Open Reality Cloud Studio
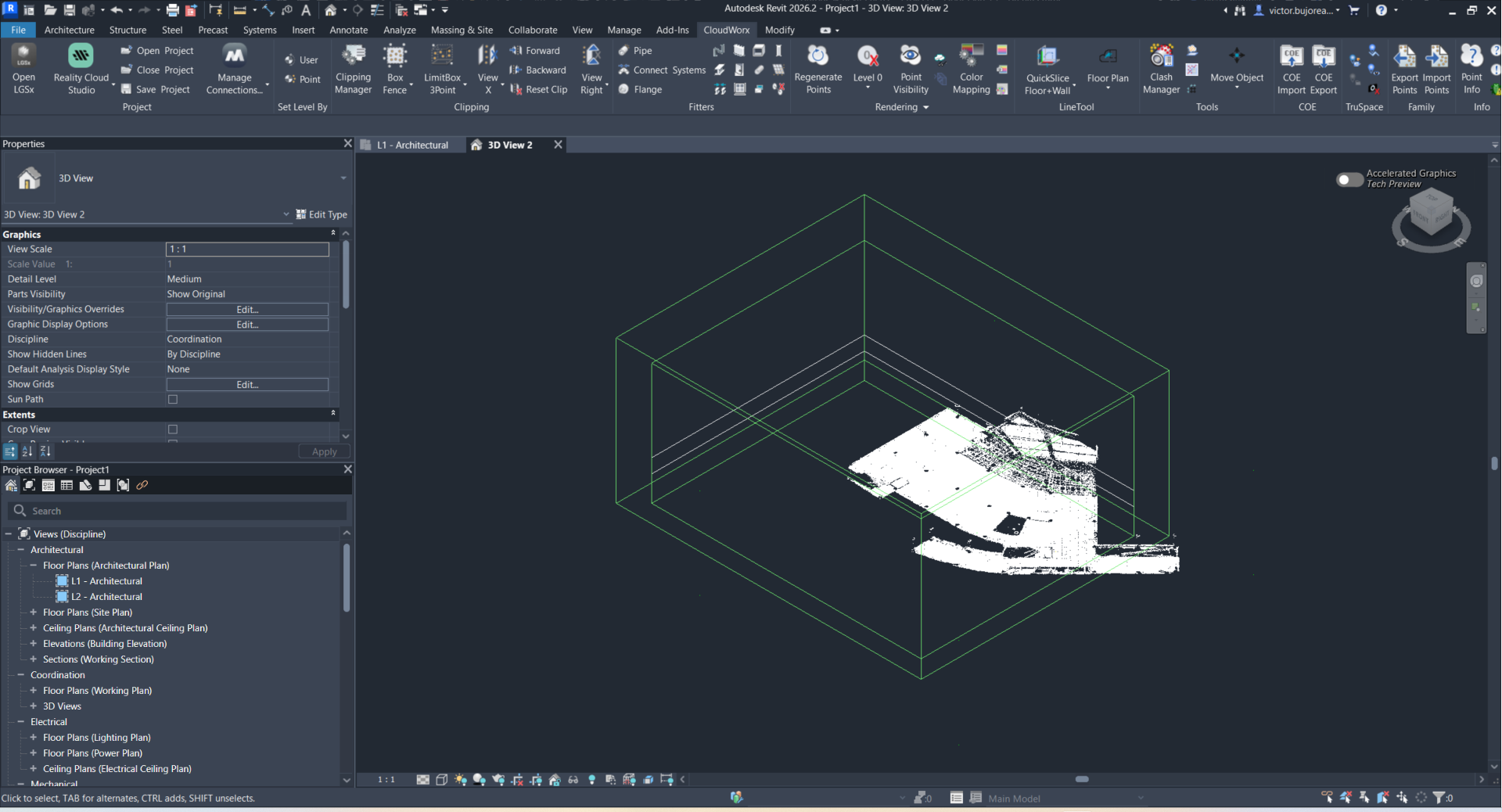1502x812 pixels. [x=81, y=56]
